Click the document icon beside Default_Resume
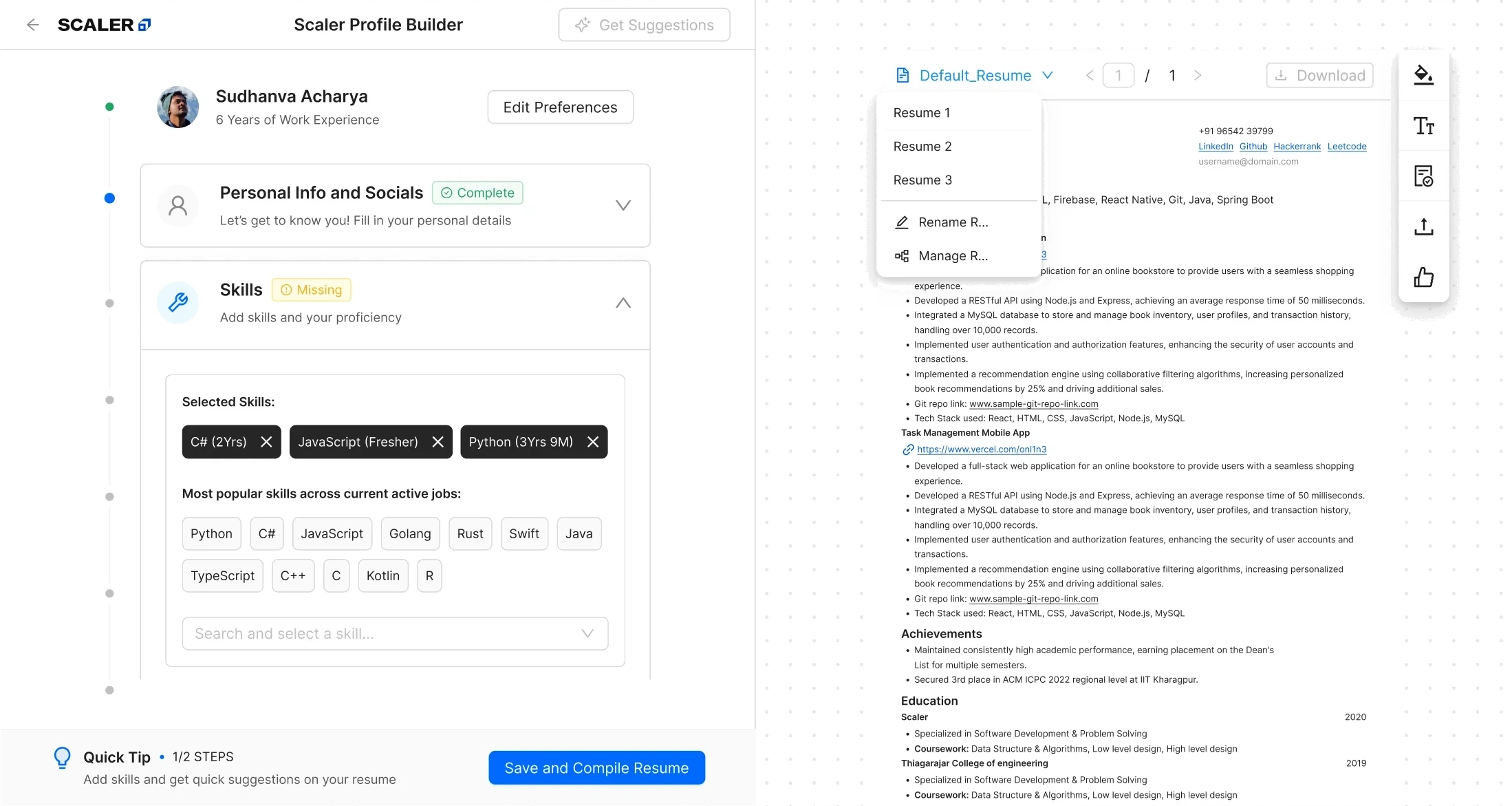 point(903,75)
